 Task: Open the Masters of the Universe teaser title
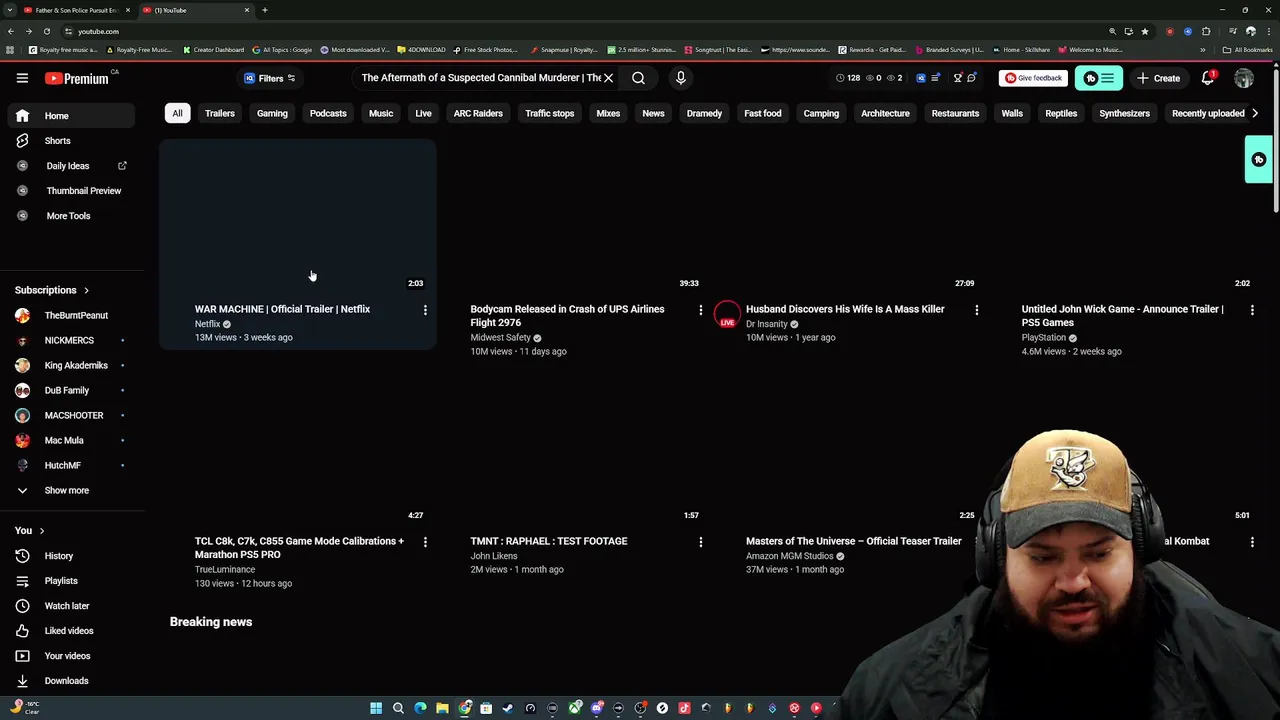click(x=853, y=541)
